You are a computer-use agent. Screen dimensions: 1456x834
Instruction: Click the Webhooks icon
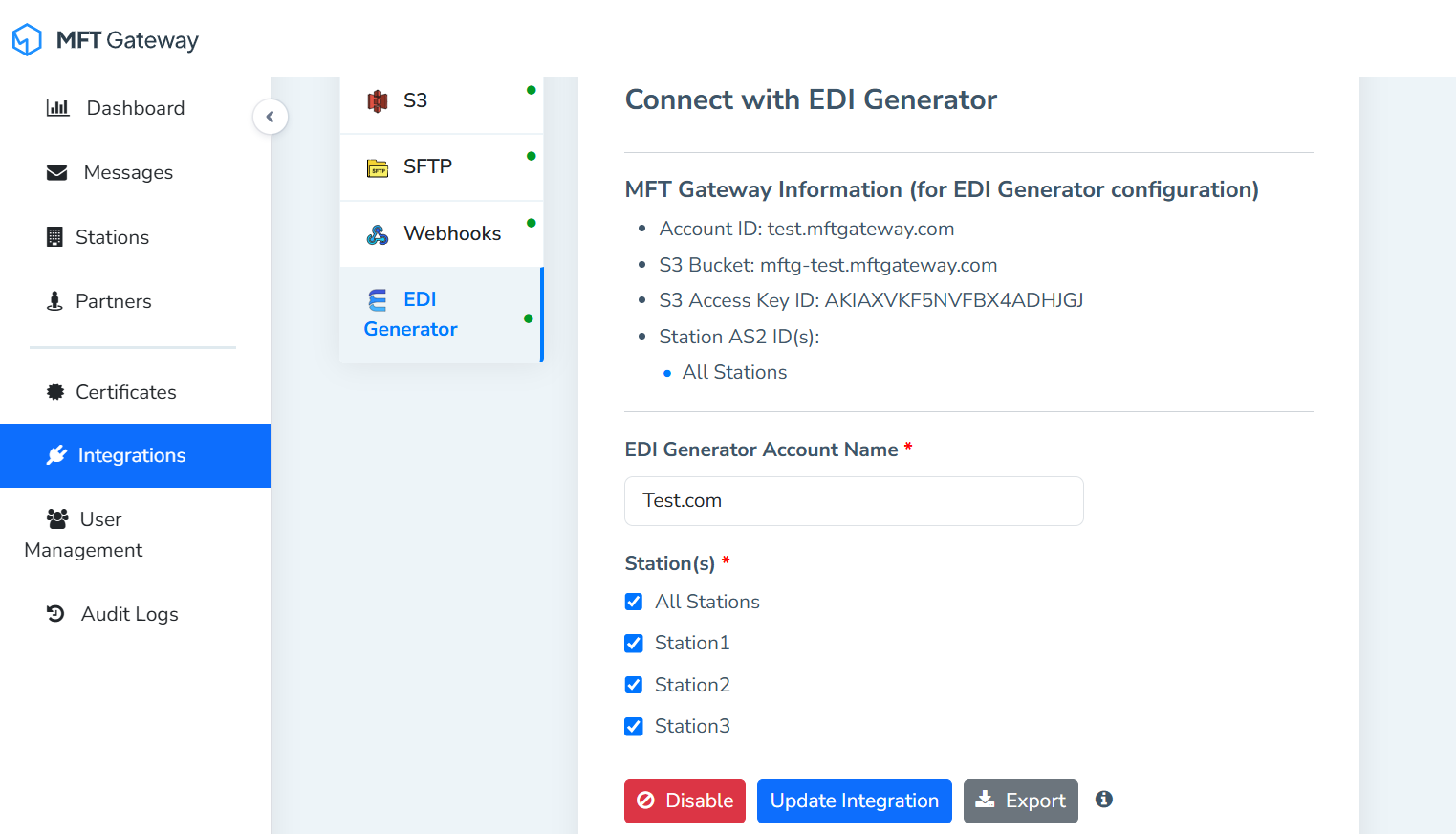pyautogui.click(x=378, y=234)
